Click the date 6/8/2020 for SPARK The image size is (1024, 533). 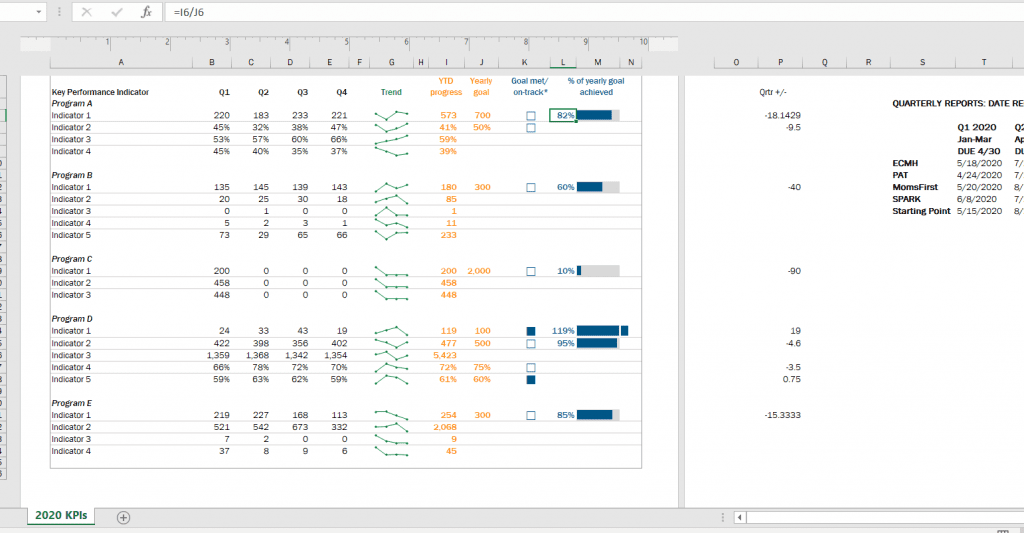977,199
